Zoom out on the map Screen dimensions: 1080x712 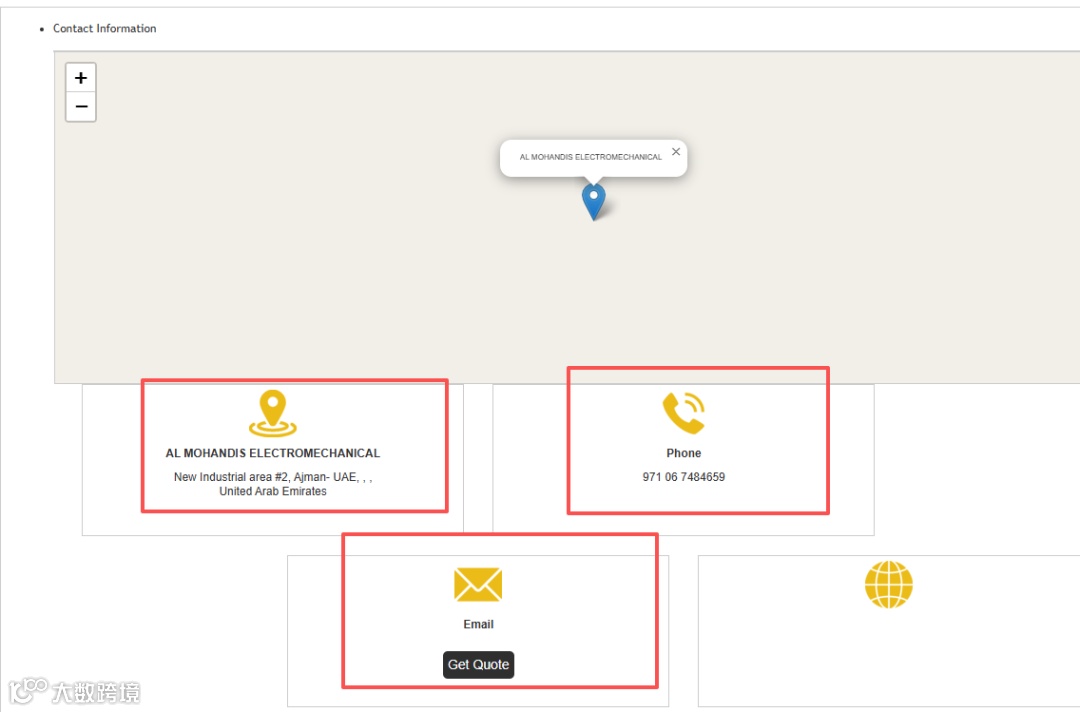pos(81,107)
